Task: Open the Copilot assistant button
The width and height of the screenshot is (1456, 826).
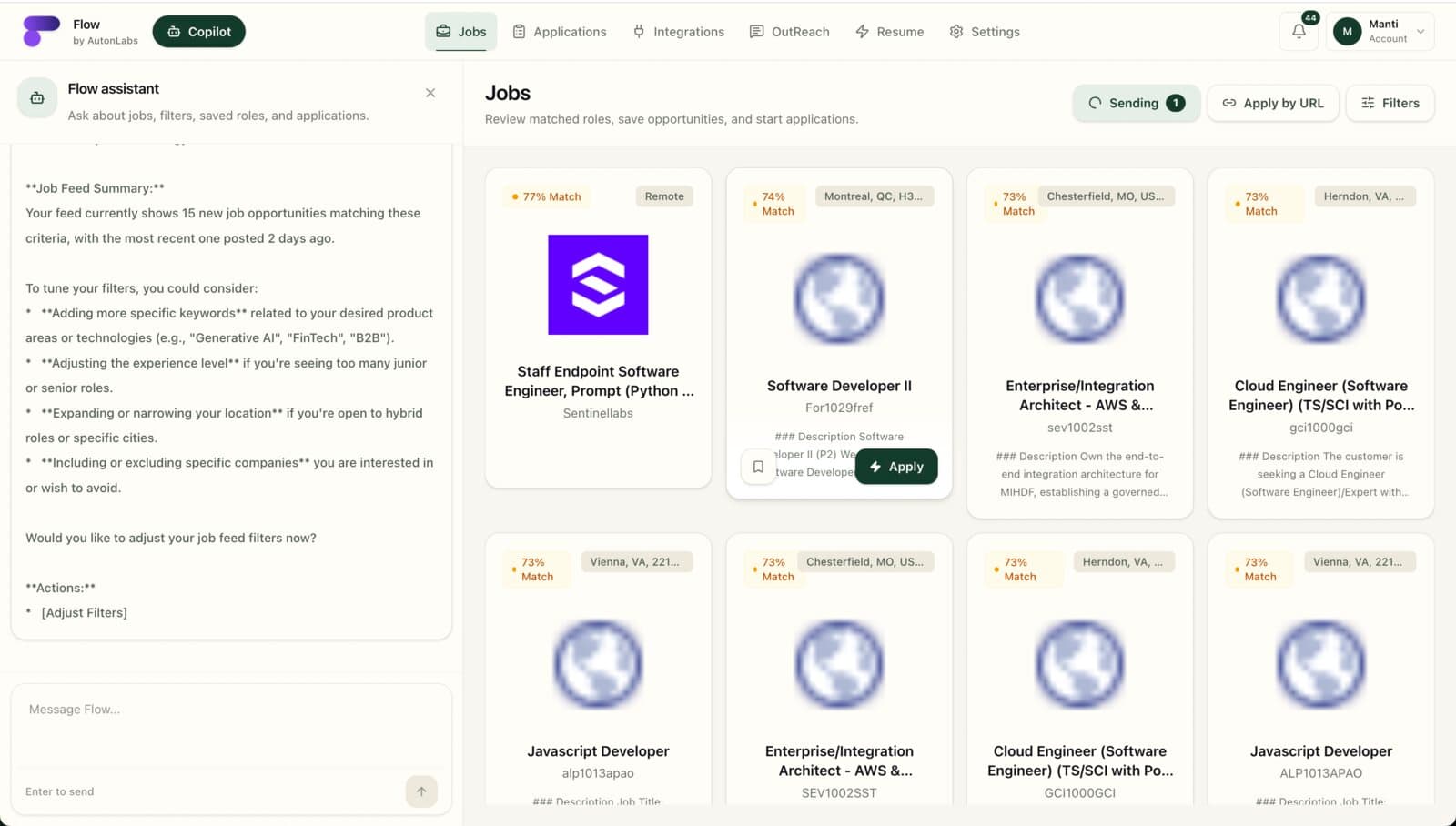Action: [198, 31]
